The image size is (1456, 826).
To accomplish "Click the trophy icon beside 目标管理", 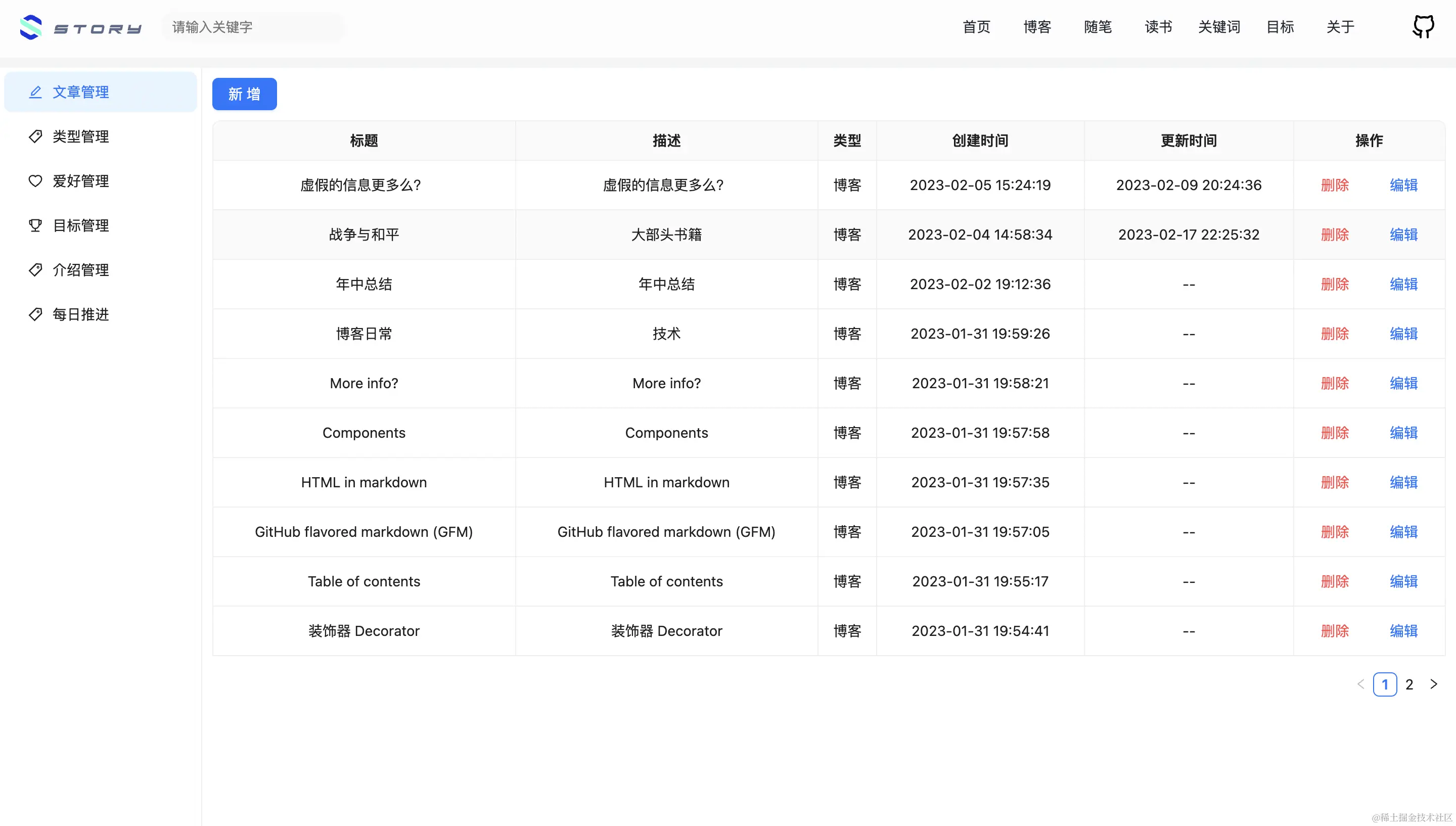I will pyautogui.click(x=35, y=225).
